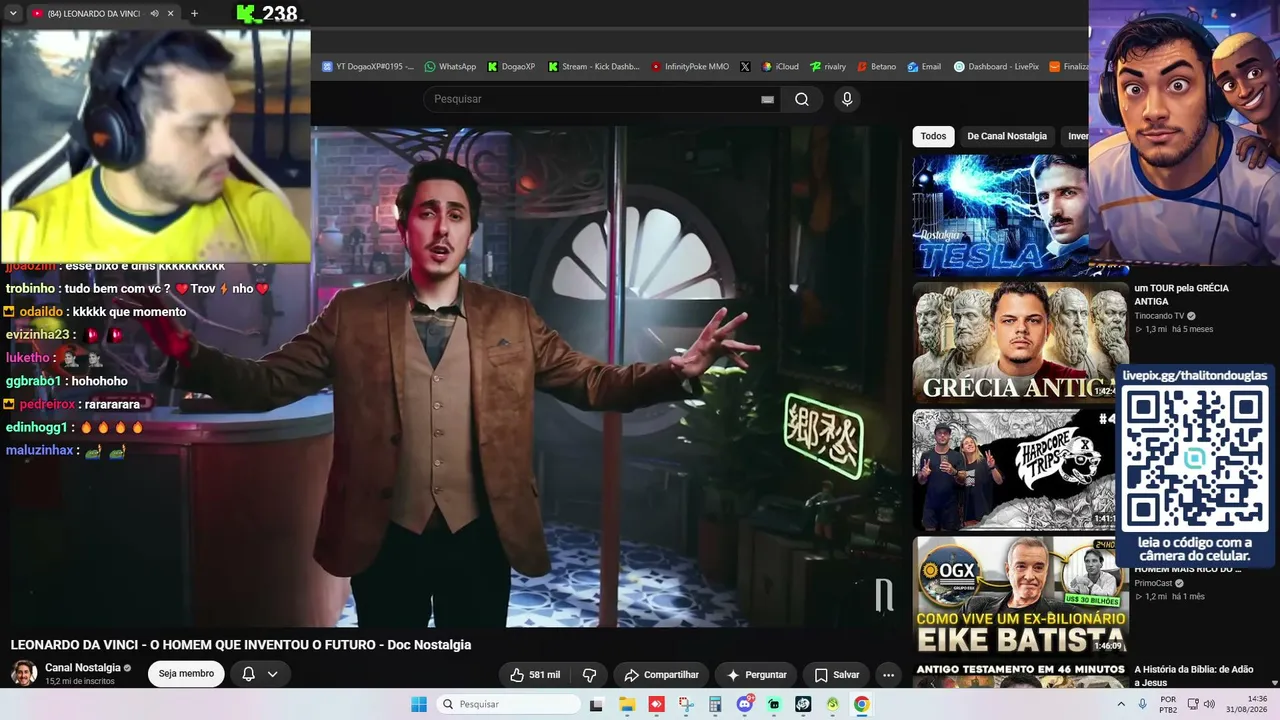The image size is (1280, 720).
Task: Open the Tinocando TV channel name
Action: point(1159,316)
